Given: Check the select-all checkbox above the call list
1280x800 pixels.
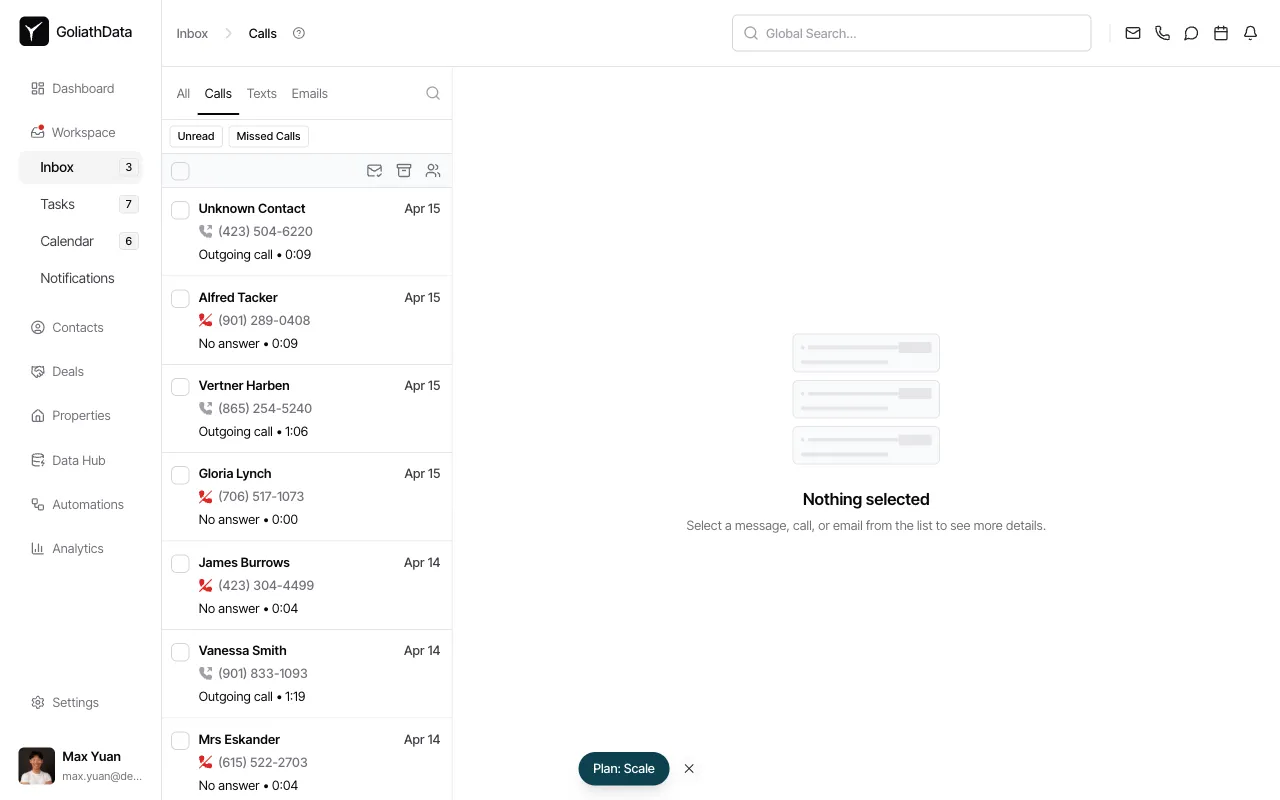Looking at the screenshot, I should click(x=180, y=170).
